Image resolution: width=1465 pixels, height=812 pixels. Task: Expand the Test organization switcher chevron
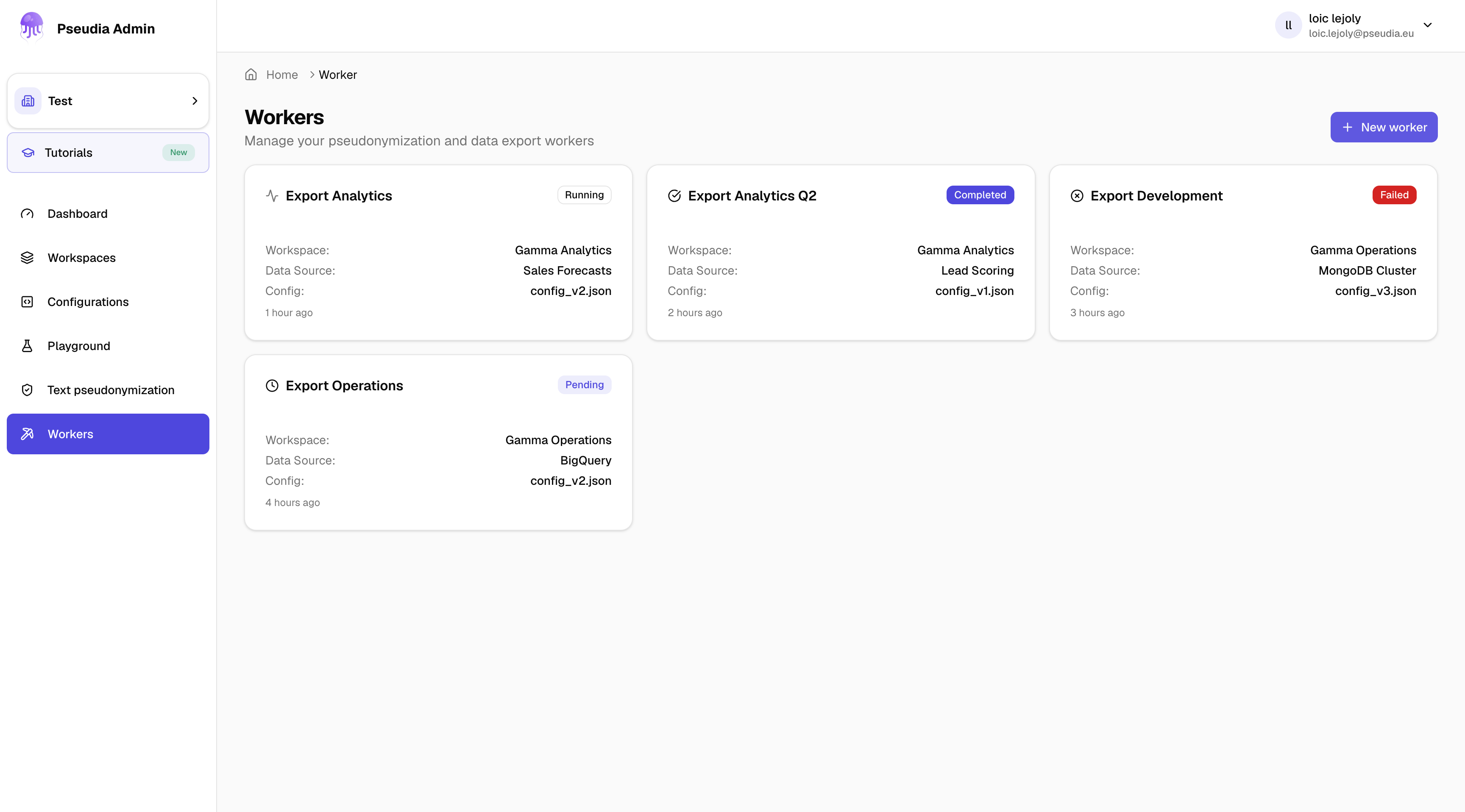tap(195, 100)
